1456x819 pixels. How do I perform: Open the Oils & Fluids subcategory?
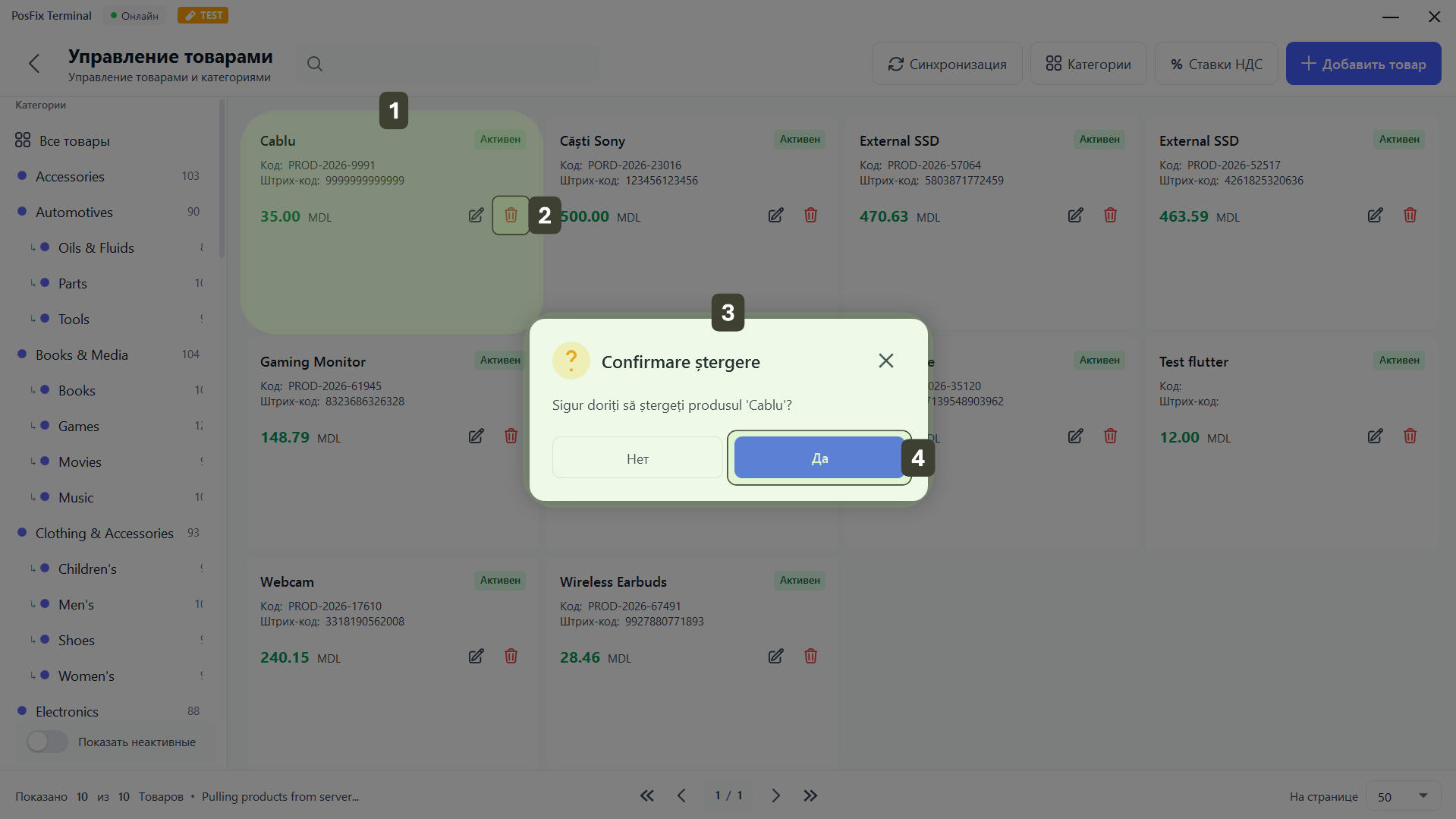point(96,248)
